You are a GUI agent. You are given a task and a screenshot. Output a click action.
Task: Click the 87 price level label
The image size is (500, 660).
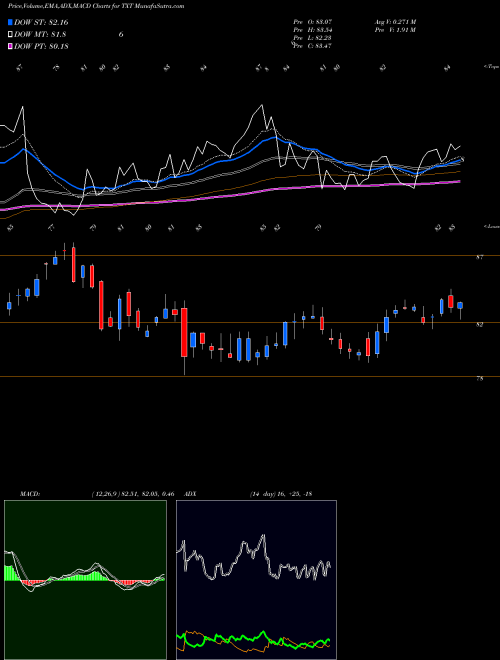(479, 257)
